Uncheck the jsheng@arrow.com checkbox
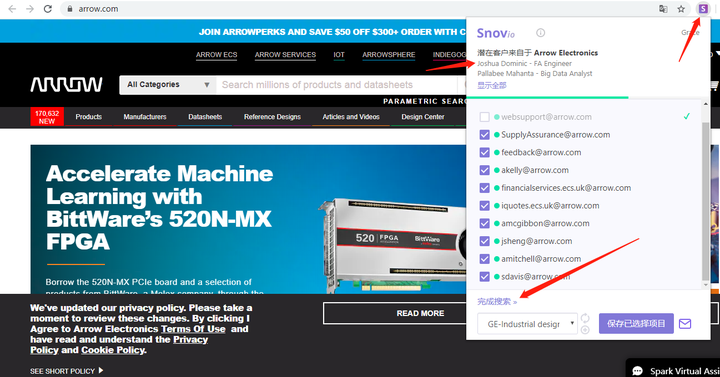 pos(484,241)
